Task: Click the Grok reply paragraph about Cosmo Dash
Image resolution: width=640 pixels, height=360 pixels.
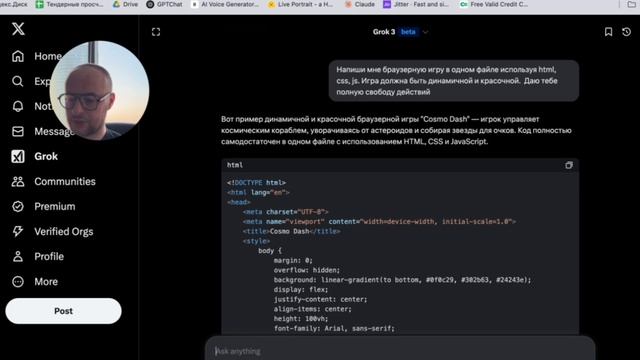Action: click(396, 130)
